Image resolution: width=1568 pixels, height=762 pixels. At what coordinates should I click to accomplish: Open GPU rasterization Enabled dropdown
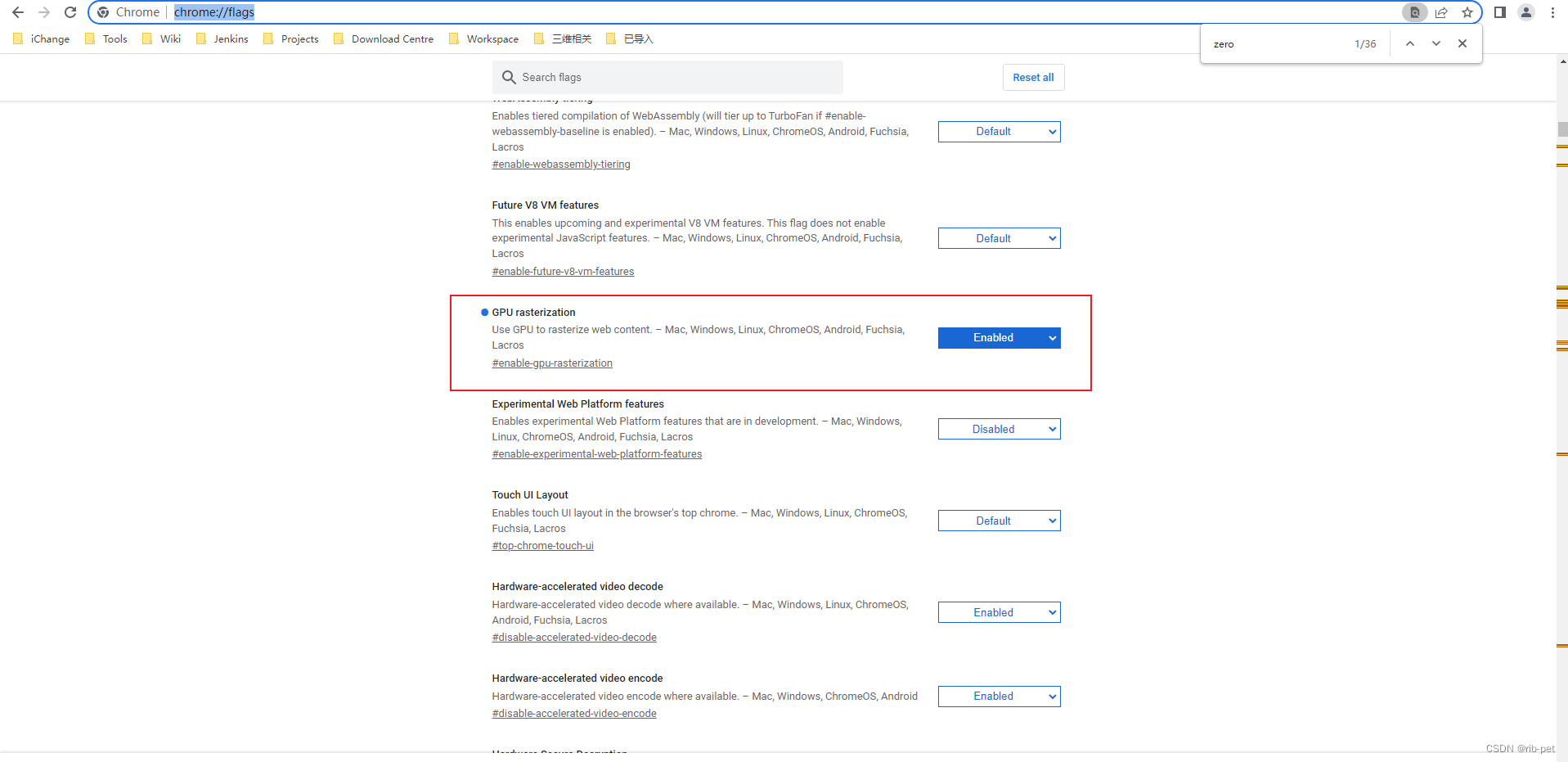click(999, 337)
